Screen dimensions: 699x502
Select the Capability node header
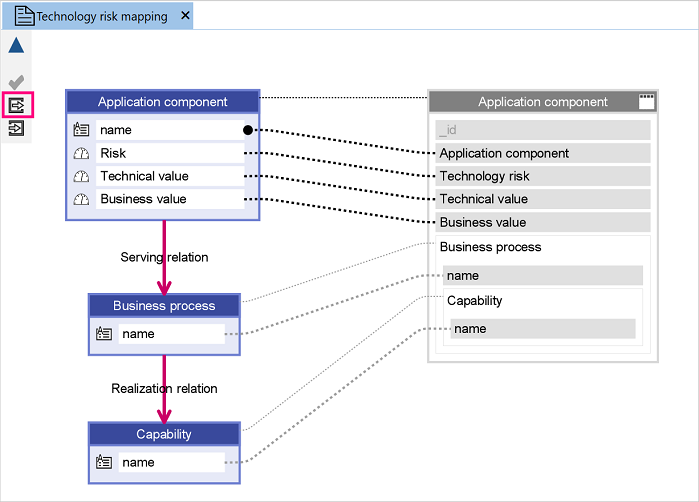(x=164, y=434)
